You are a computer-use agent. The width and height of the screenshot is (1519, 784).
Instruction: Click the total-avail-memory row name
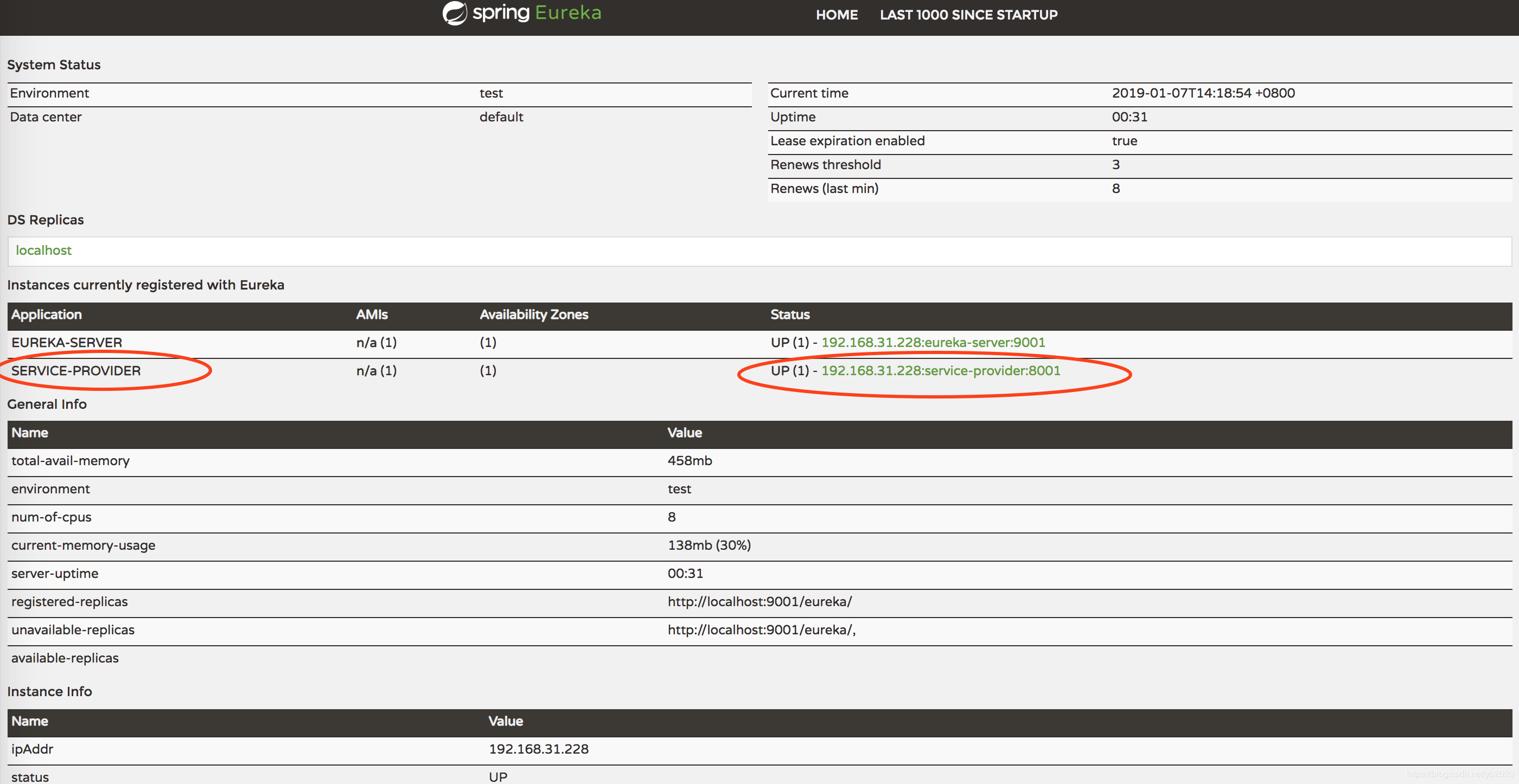[x=70, y=461]
